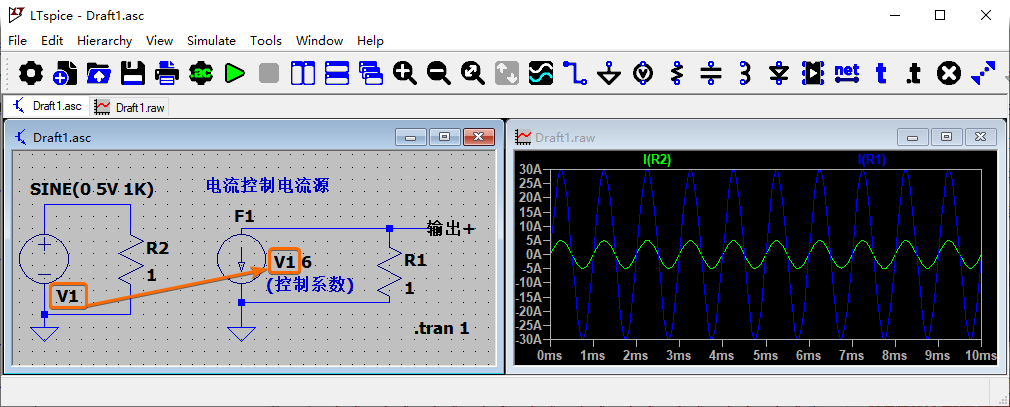Tile windows horizontally
Screen dimensions: 1010x407
pyautogui.click(x=337, y=73)
